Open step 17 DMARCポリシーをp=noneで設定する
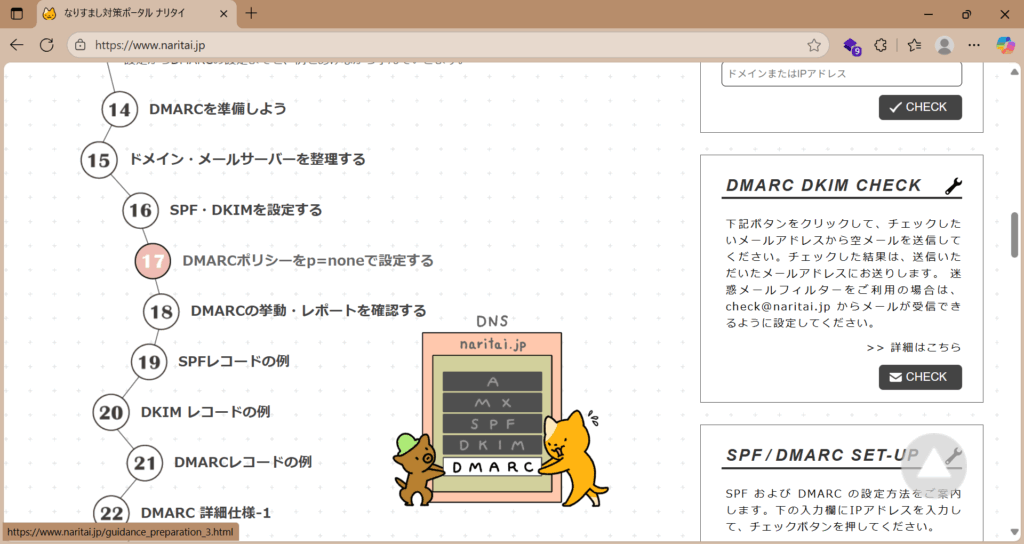 (x=307, y=260)
